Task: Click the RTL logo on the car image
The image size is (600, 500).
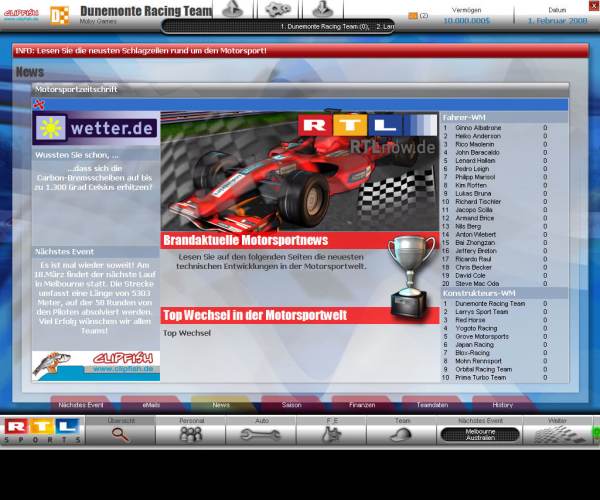Action: coord(367,125)
